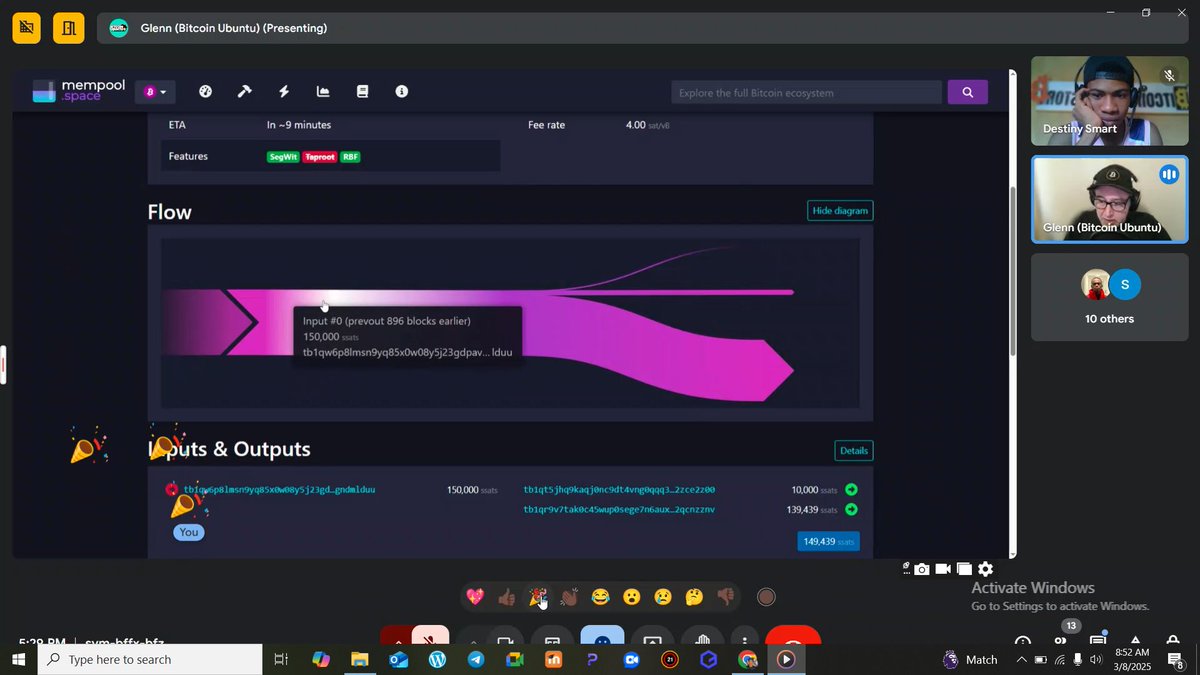Click the Hide diagram button
The image size is (1200, 675).
point(840,210)
